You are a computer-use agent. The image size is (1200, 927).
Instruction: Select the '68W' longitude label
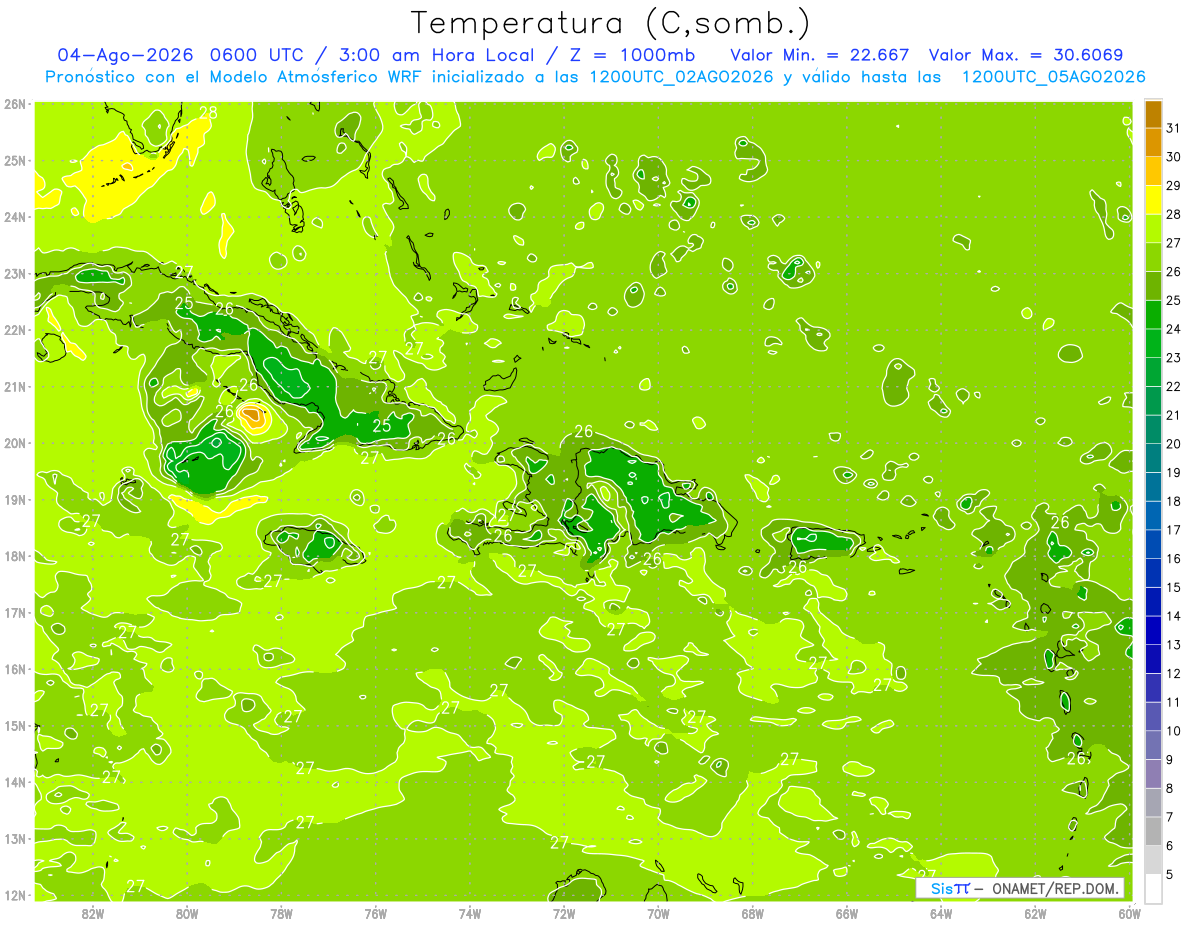753,913
